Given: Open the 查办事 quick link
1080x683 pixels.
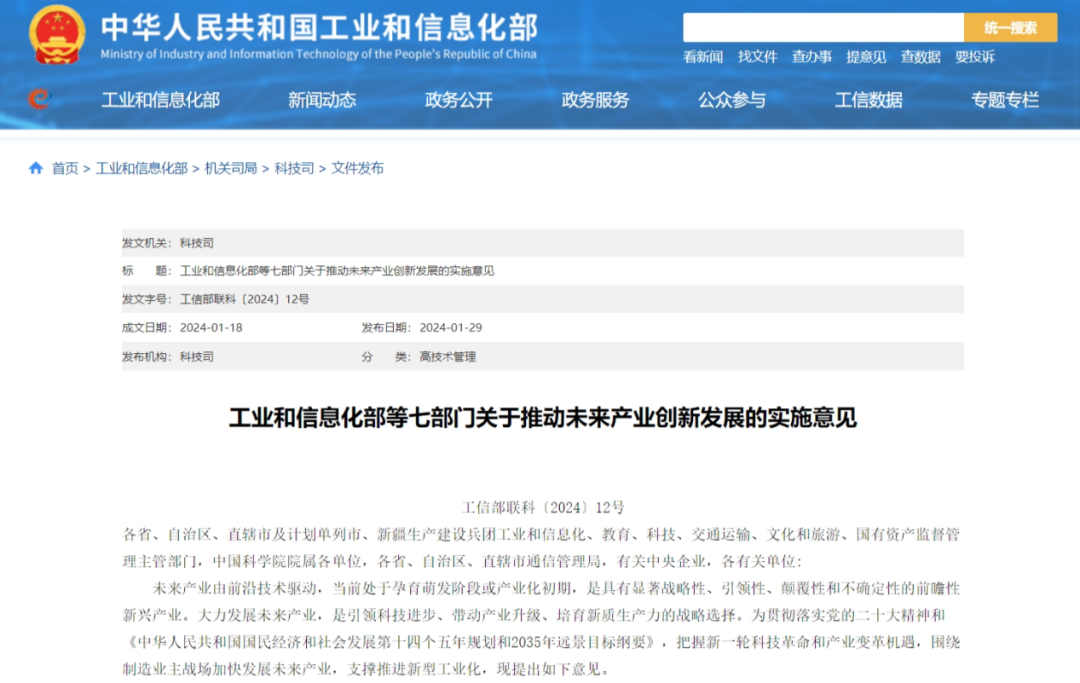Looking at the screenshot, I should [811, 57].
